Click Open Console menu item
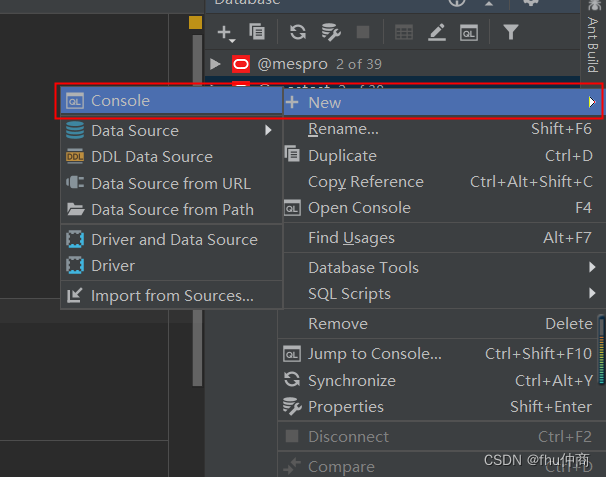 tap(443, 208)
